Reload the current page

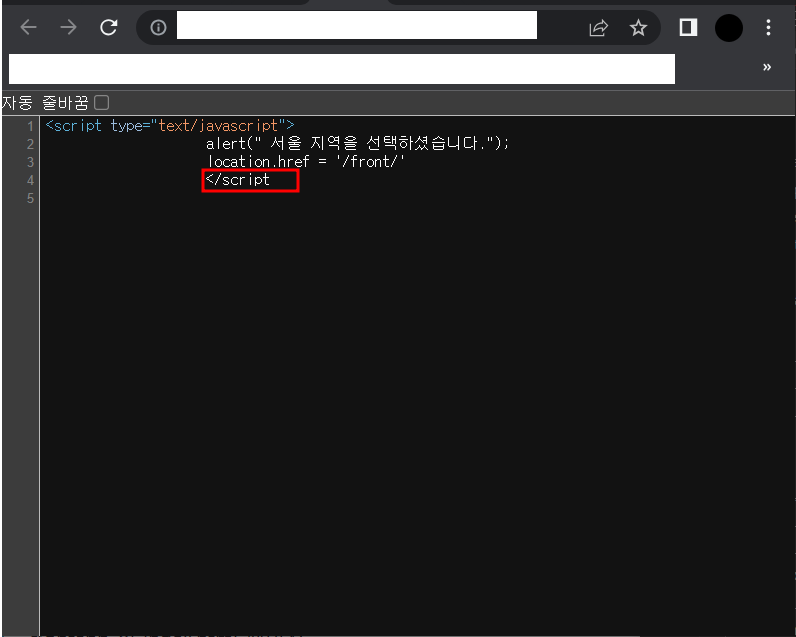pyautogui.click(x=109, y=27)
